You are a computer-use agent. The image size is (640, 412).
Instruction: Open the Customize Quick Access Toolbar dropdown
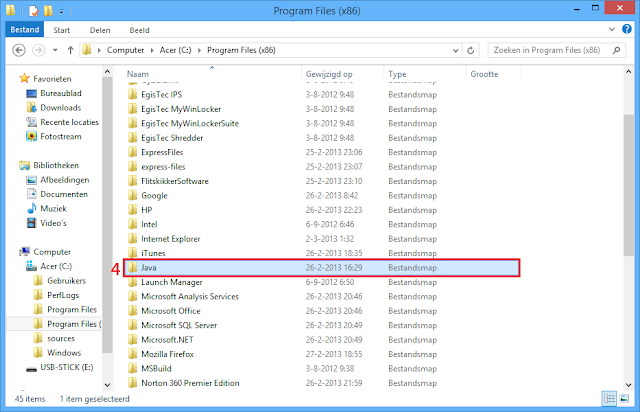pyautogui.click(x=61, y=11)
